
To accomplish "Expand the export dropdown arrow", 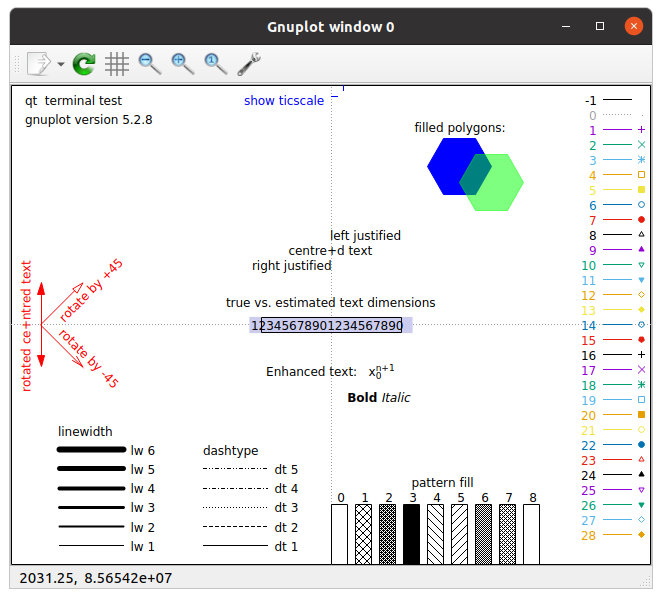I will [x=61, y=65].
